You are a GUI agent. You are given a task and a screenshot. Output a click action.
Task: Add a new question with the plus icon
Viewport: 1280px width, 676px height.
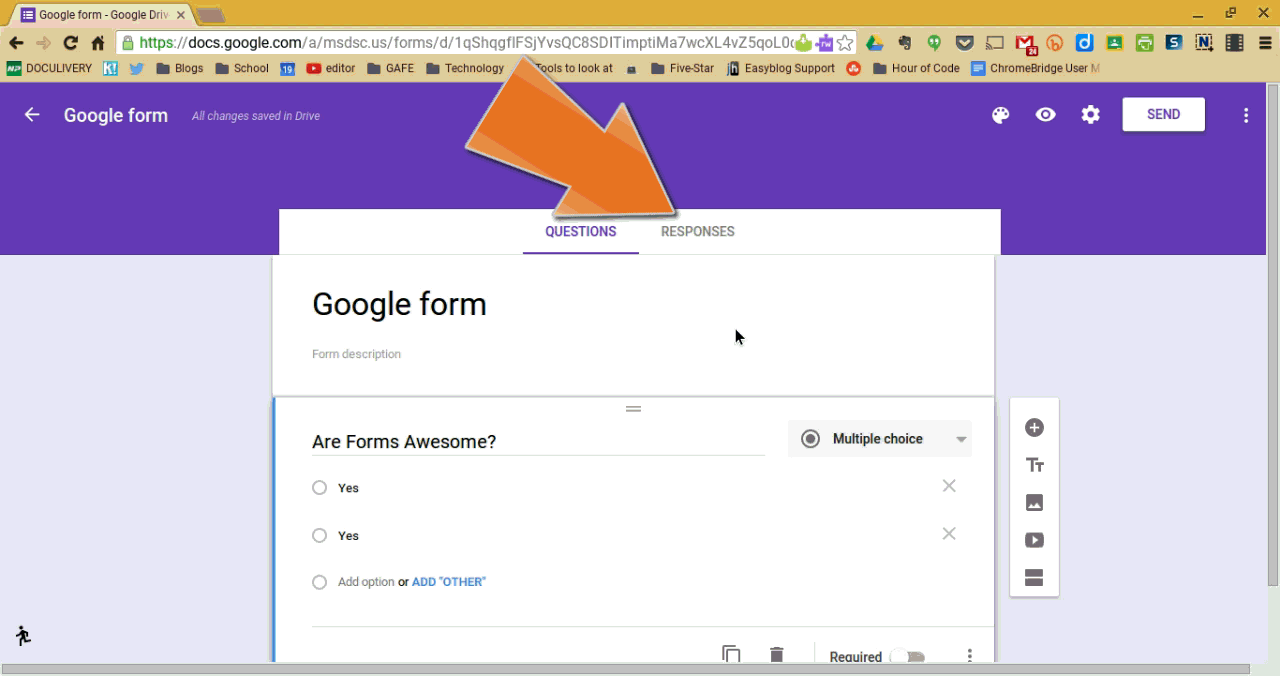coord(1033,427)
